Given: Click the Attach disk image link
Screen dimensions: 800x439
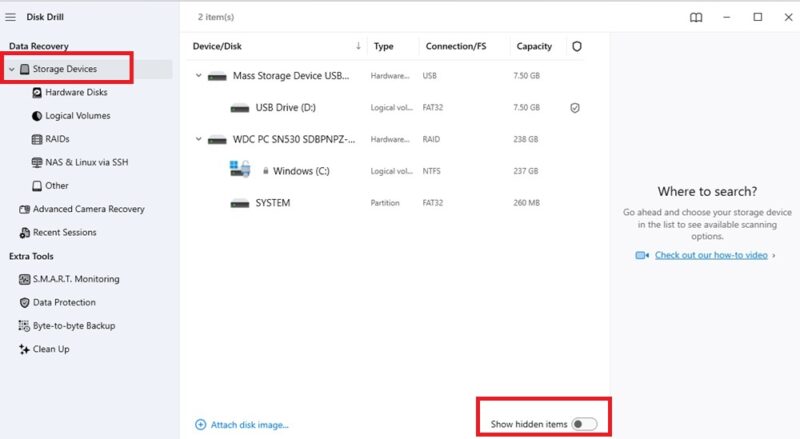Looking at the screenshot, I should click(x=249, y=425).
